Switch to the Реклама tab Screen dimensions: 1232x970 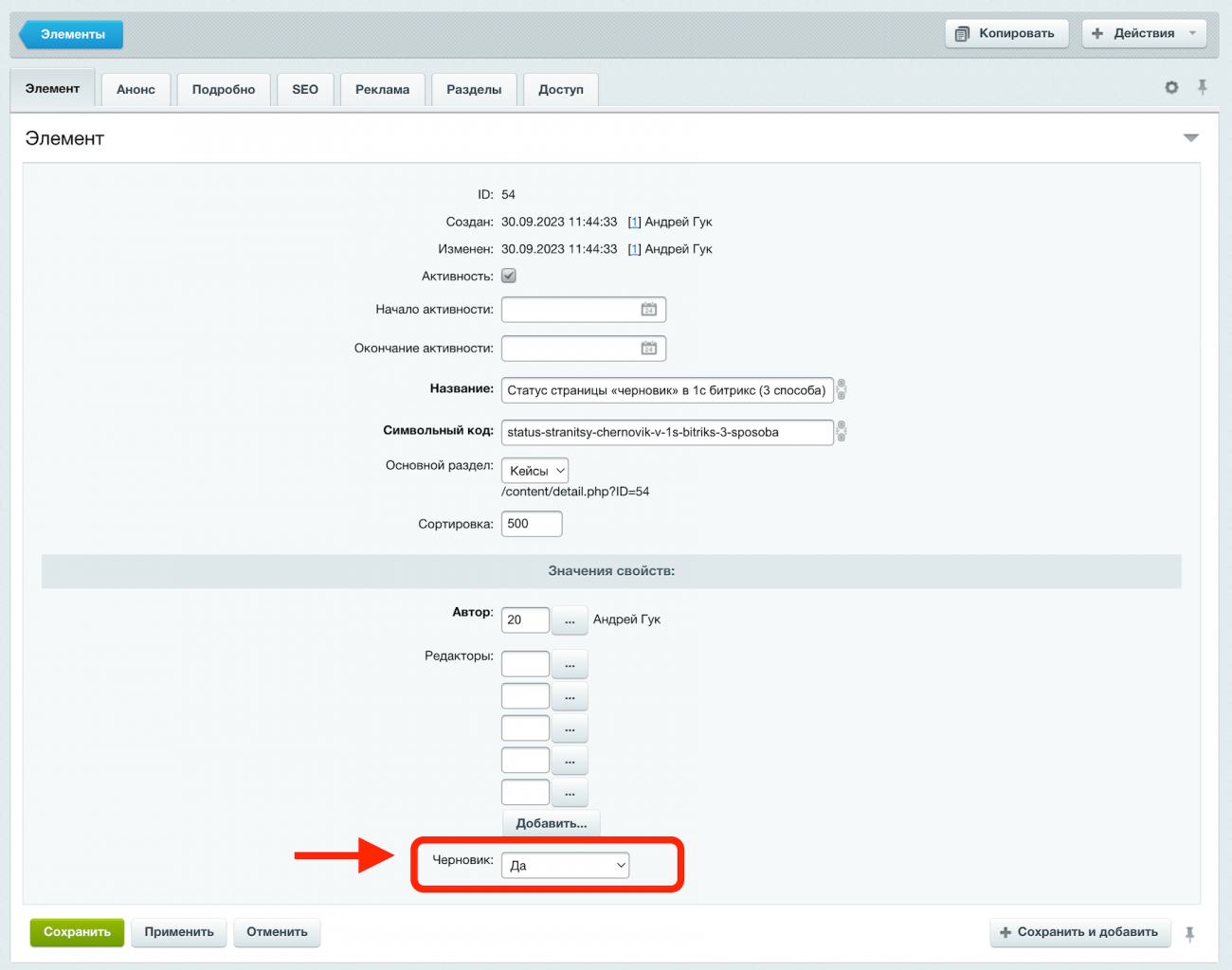(x=383, y=89)
